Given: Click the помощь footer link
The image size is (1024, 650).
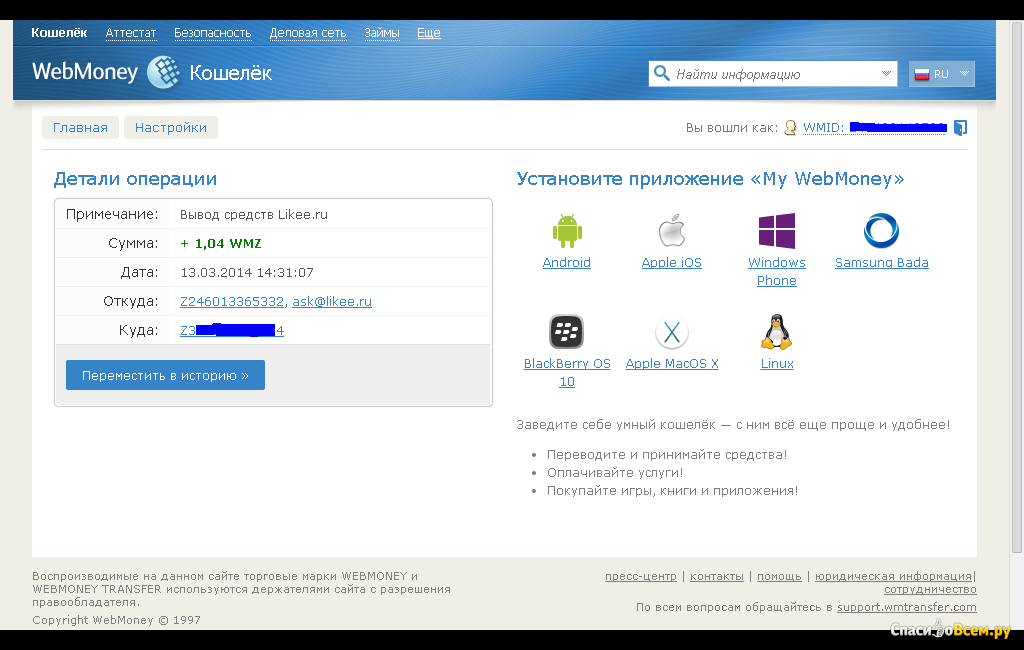Looking at the screenshot, I should (x=779, y=576).
